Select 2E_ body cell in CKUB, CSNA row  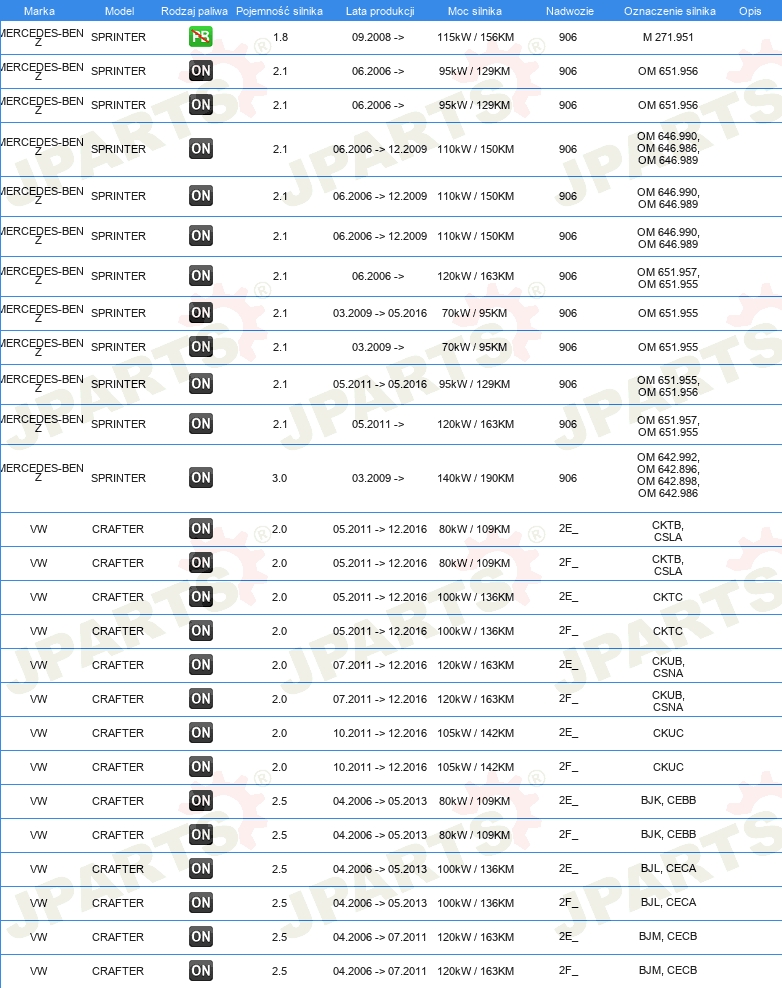(x=568, y=665)
